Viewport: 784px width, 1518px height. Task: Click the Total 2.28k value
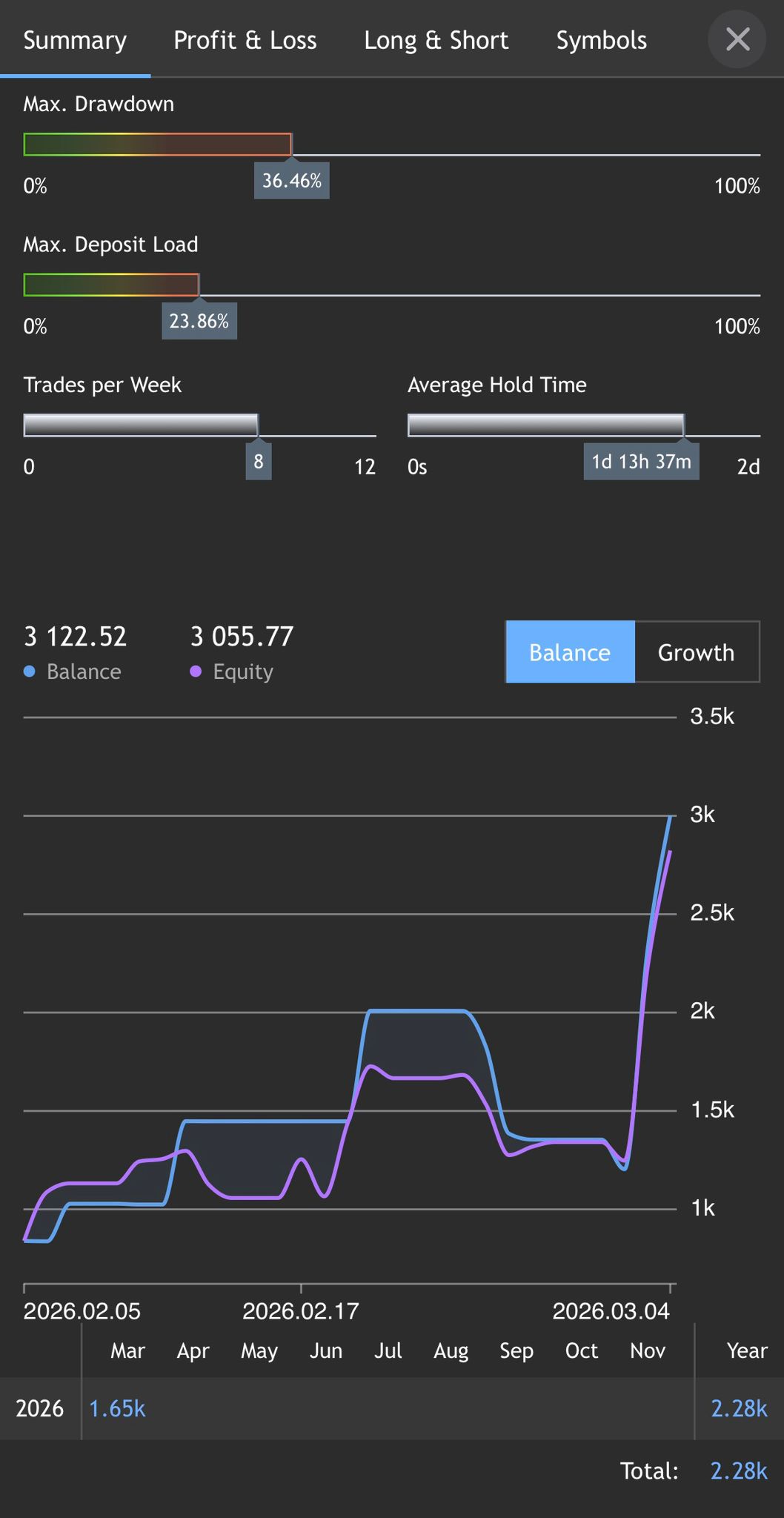point(740,1471)
